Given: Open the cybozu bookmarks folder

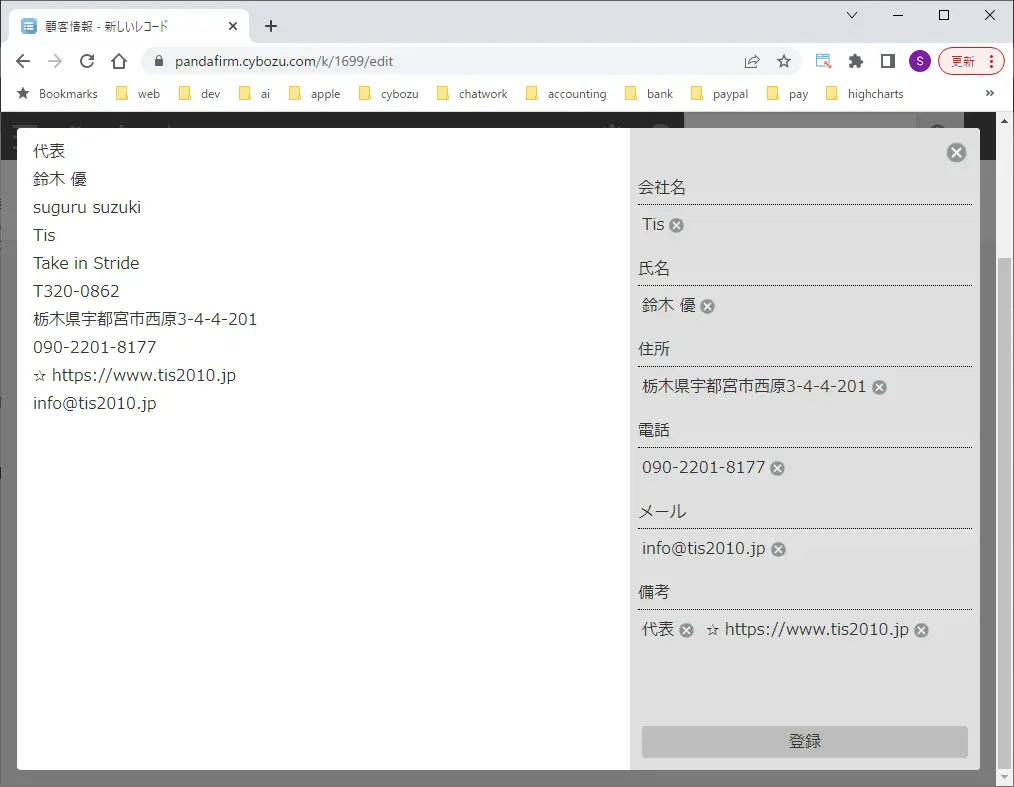Looking at the screenshot, I should click(x=389, y=94).
